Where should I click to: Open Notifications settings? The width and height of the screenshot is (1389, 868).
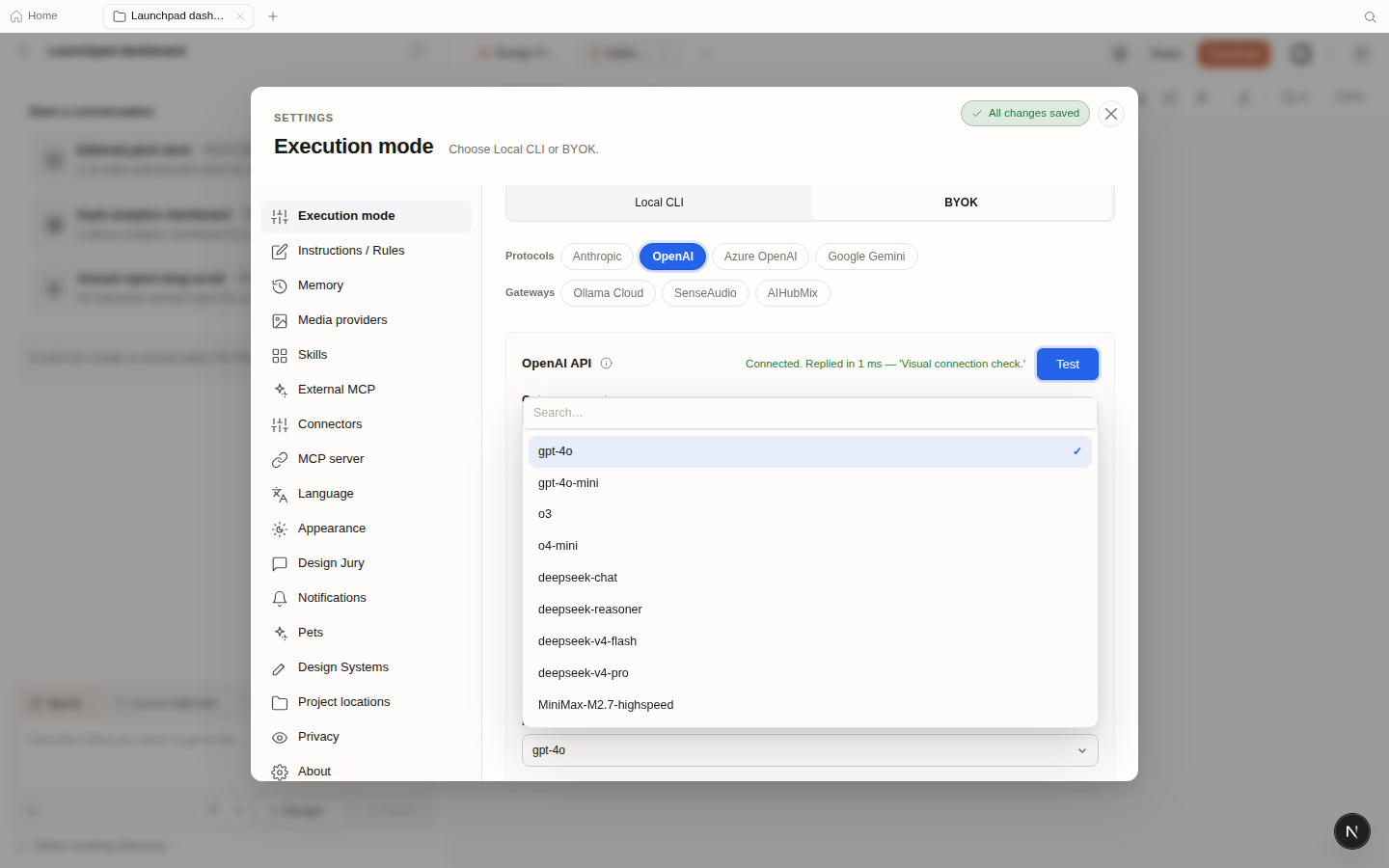[366, 598]
